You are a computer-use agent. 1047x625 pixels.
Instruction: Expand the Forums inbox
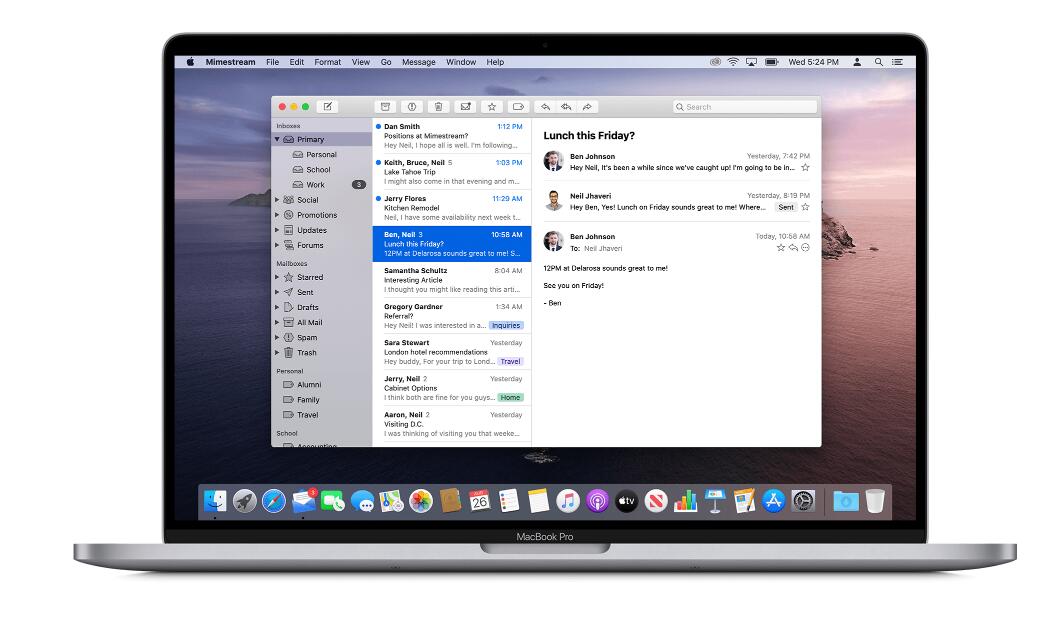coord(277,245)
